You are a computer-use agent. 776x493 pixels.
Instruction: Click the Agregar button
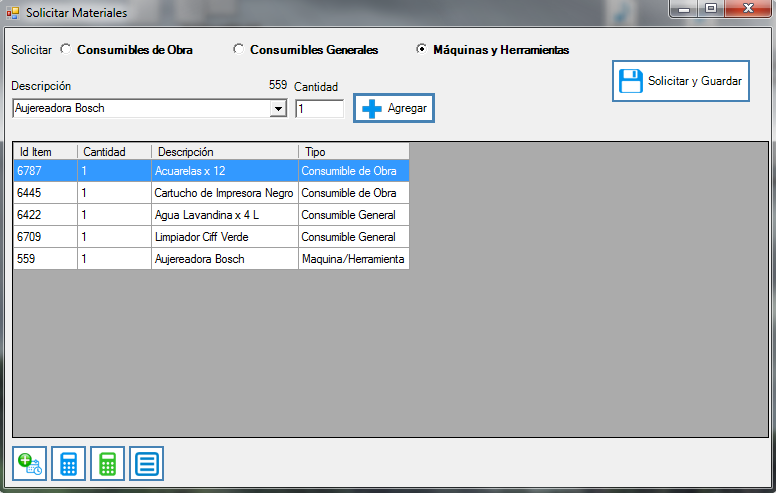(394, 108)
